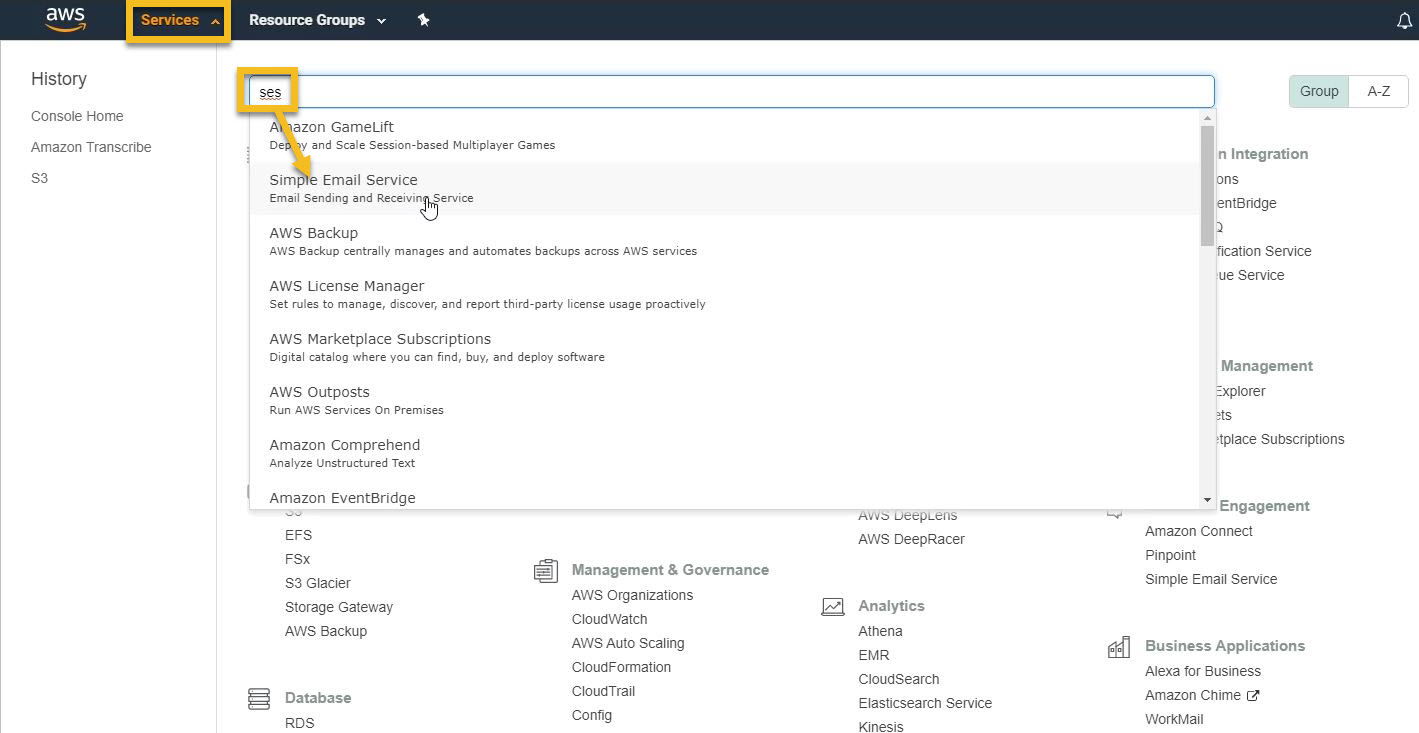Click the Business Applications category icon
The width and height of the screenshot is (1419, 733).
coord(1118,647)
